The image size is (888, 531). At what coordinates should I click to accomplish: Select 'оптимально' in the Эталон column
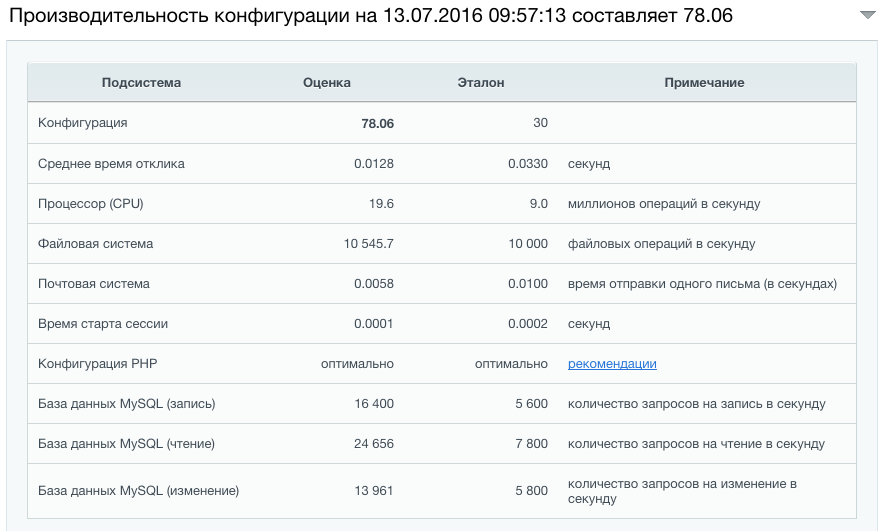[x=511, y=364]
